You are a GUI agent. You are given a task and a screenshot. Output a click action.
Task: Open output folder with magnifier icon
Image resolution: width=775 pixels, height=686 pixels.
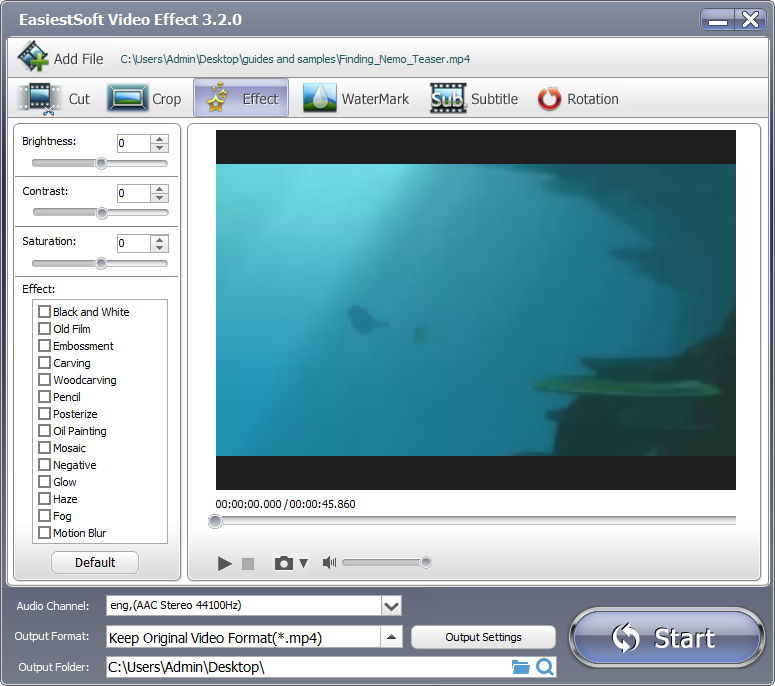(x=545, y=667)
